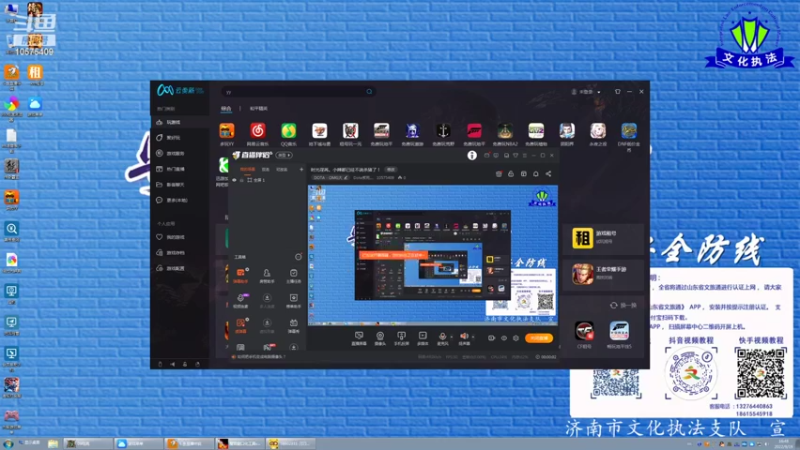Switch to the second launcher tab after the divider
800x450 pixels.
tap(259, 109)
